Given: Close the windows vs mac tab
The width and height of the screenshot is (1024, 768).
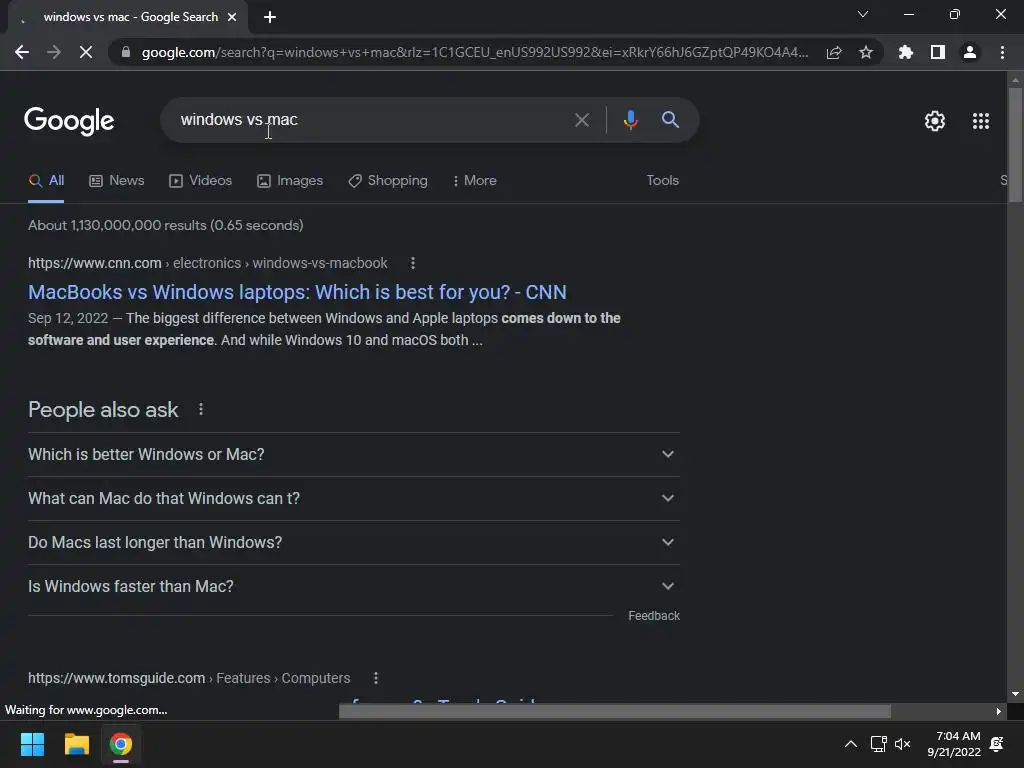Looking at the screenshot, I should click(232, 17).
